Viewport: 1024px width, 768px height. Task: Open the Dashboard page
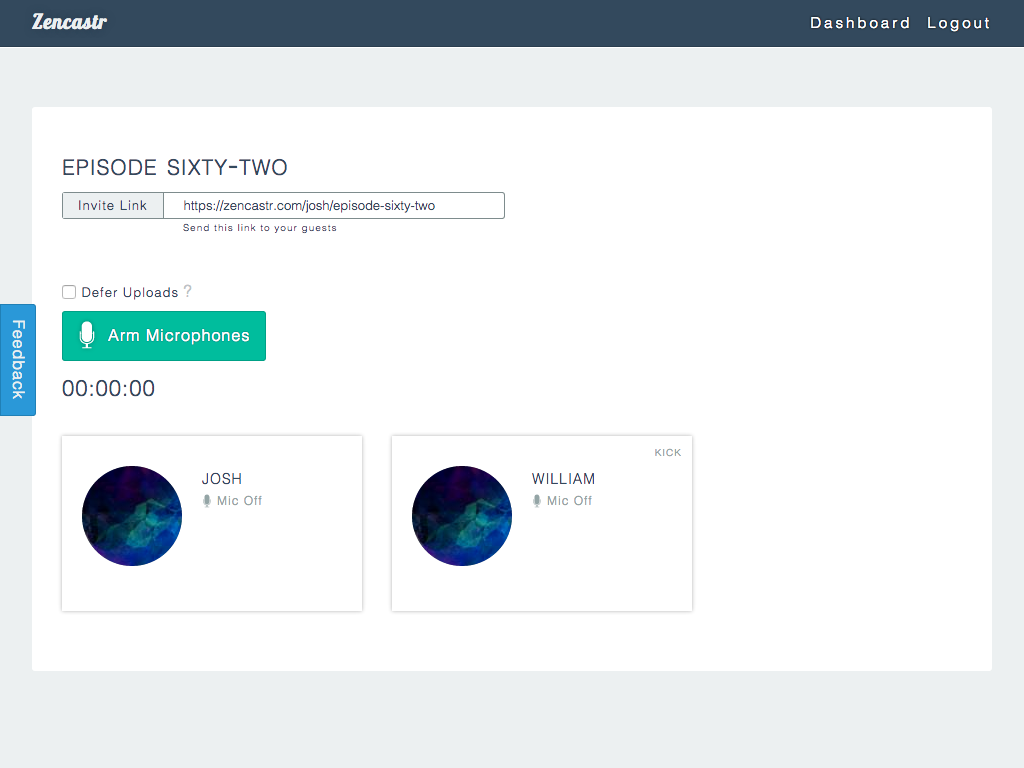860,23
